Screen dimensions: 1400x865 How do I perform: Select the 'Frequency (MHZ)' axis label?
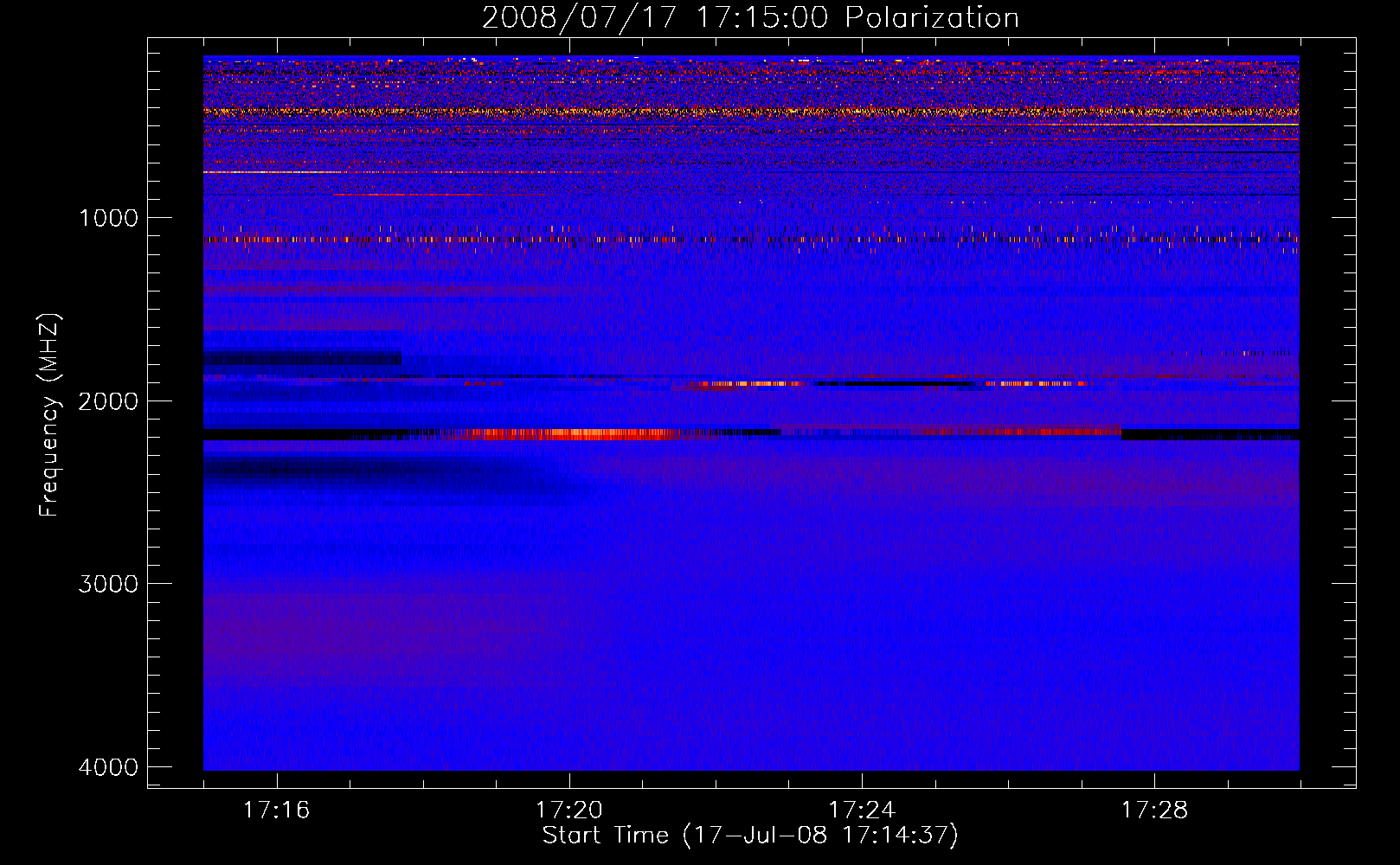(50, 415)
